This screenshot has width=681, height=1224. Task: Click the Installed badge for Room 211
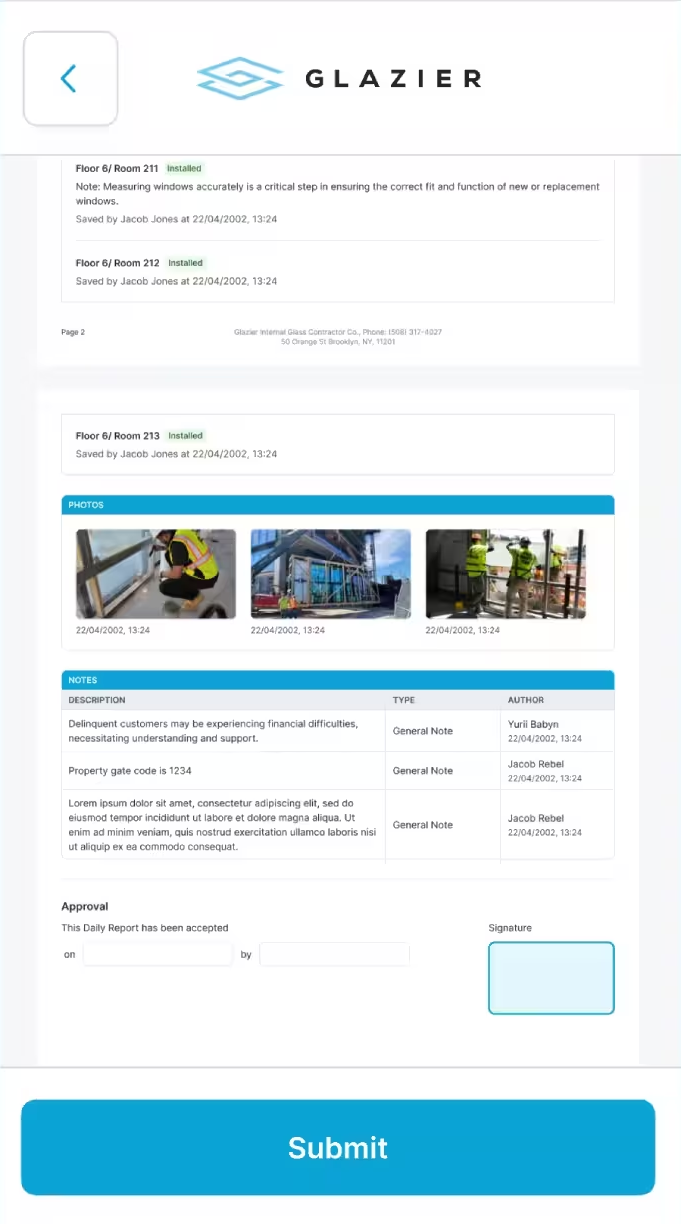[185, 169]
